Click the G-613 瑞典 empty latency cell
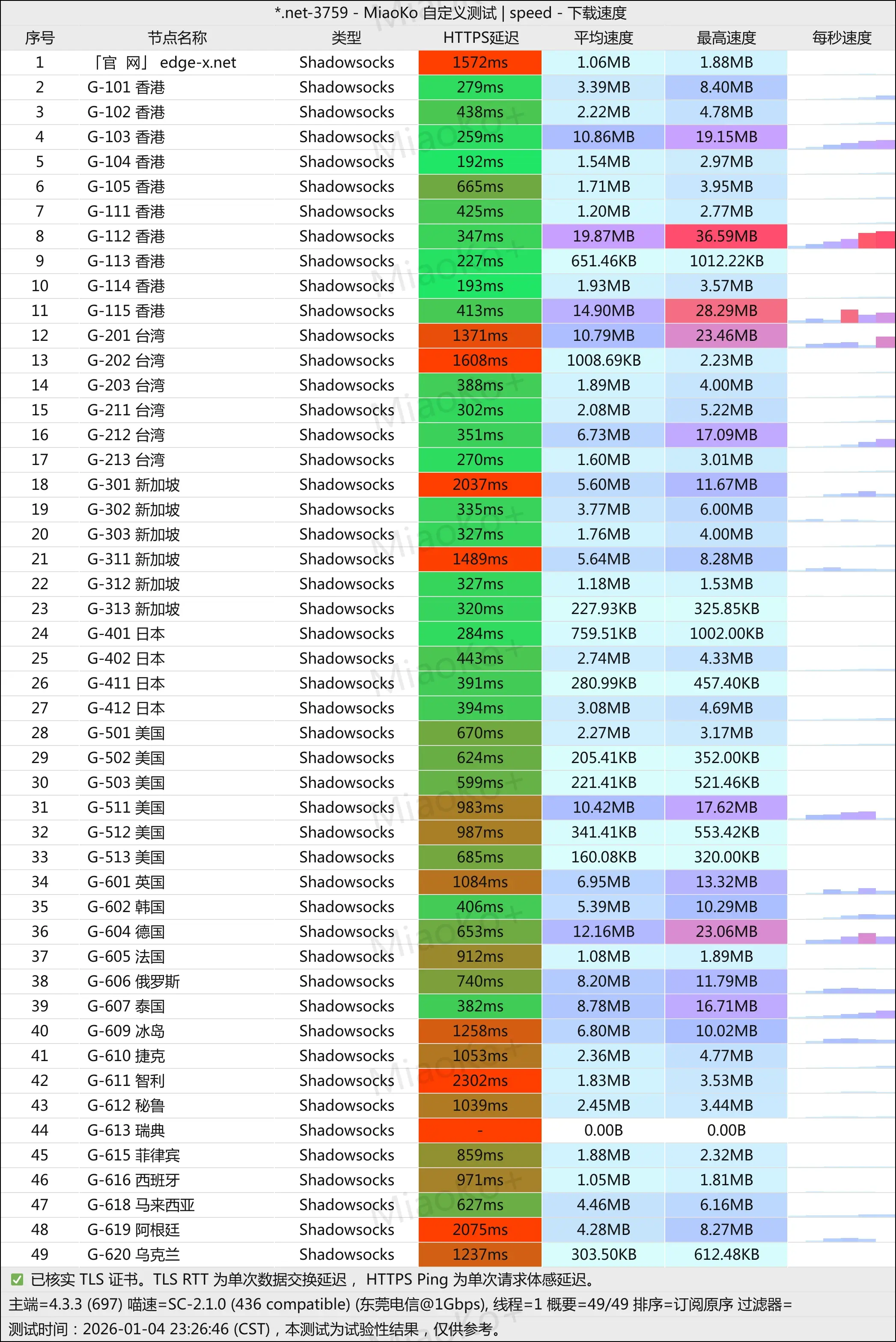The height and width of the screenshot is (1342, 896). coord(480,1130)
